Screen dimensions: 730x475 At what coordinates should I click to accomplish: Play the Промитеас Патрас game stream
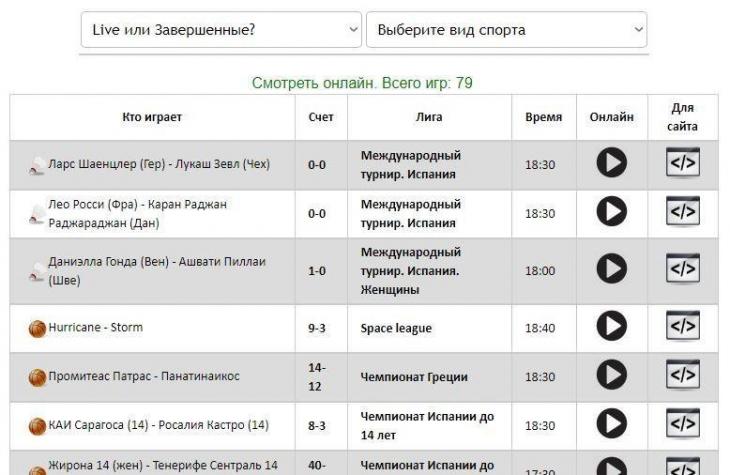click(x=611, y=376)
